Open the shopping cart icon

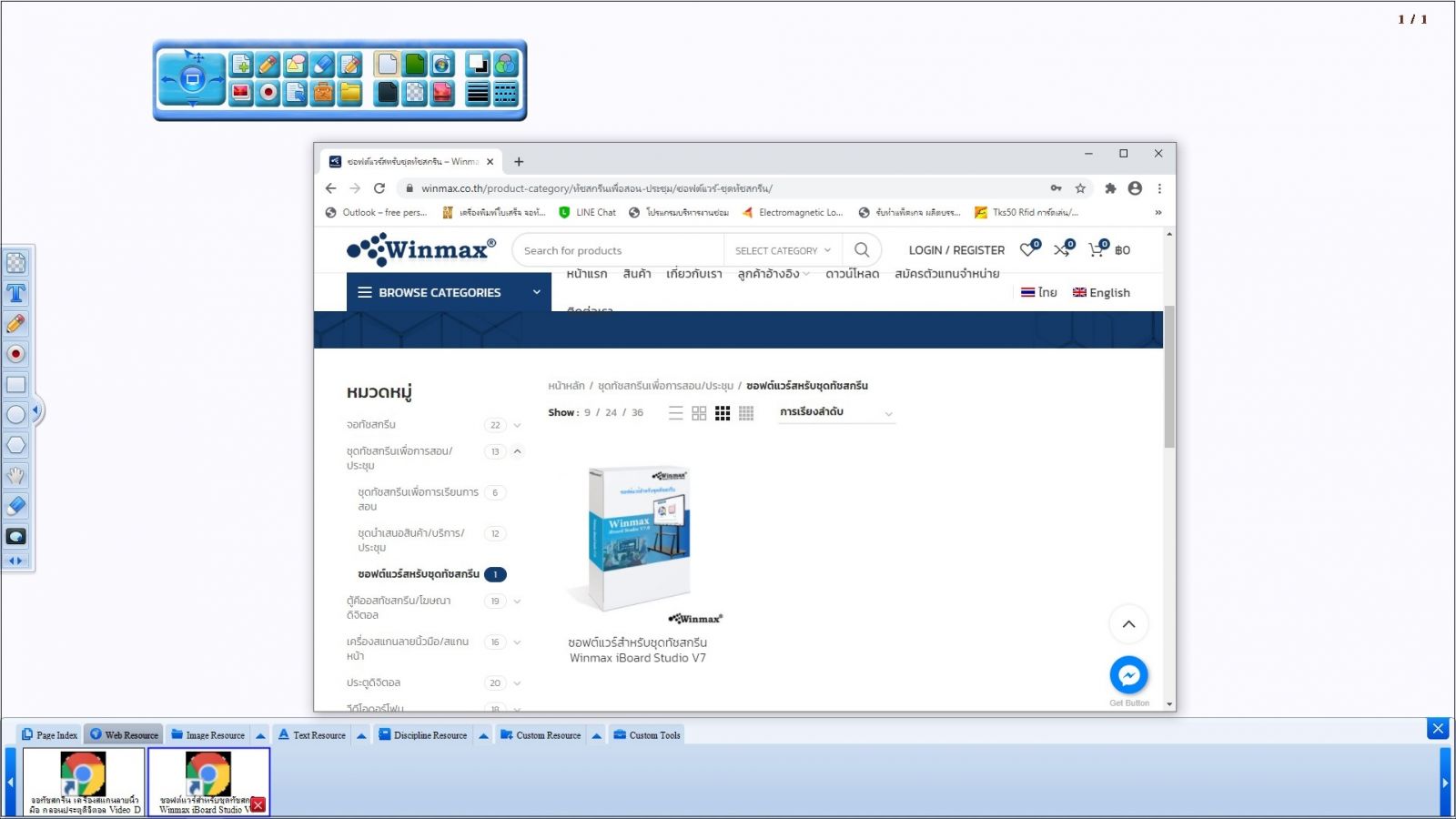tap(1097, 248)
